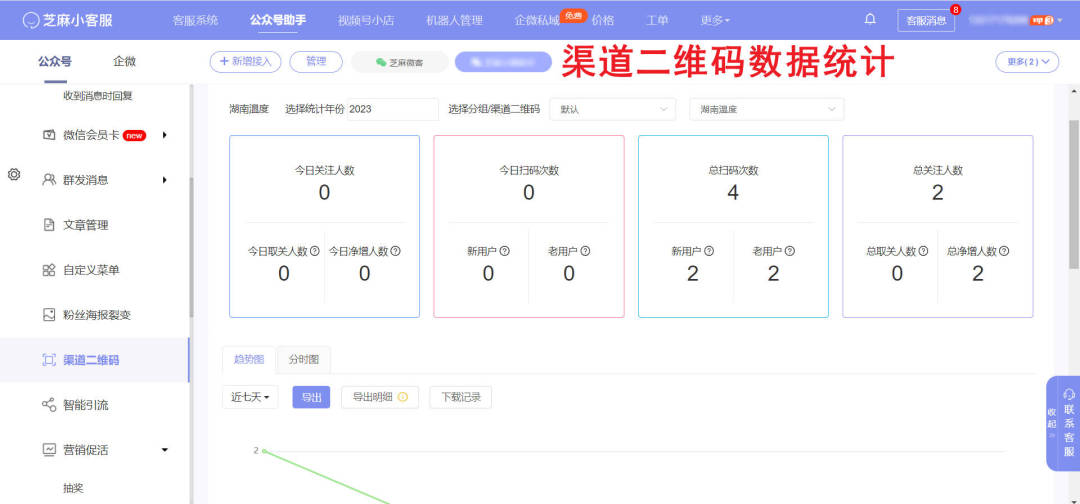Click the 微信会员卡 card icon
The image size is (1080, 504).
pos(49,135)
